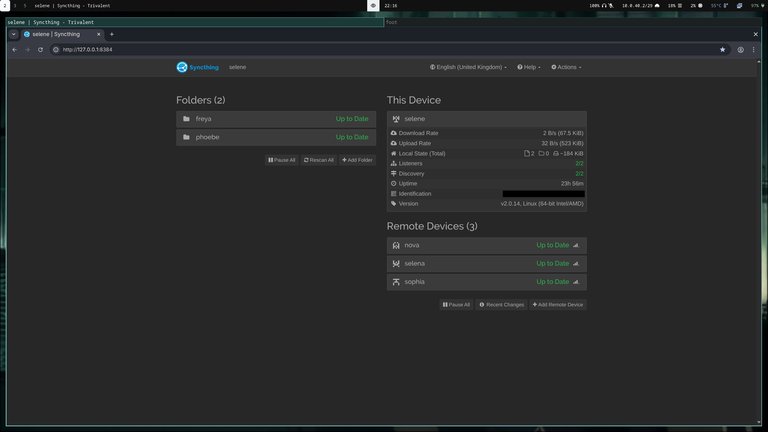Click the Local State home icon
The image size is (768, 432).
[393, 153]
